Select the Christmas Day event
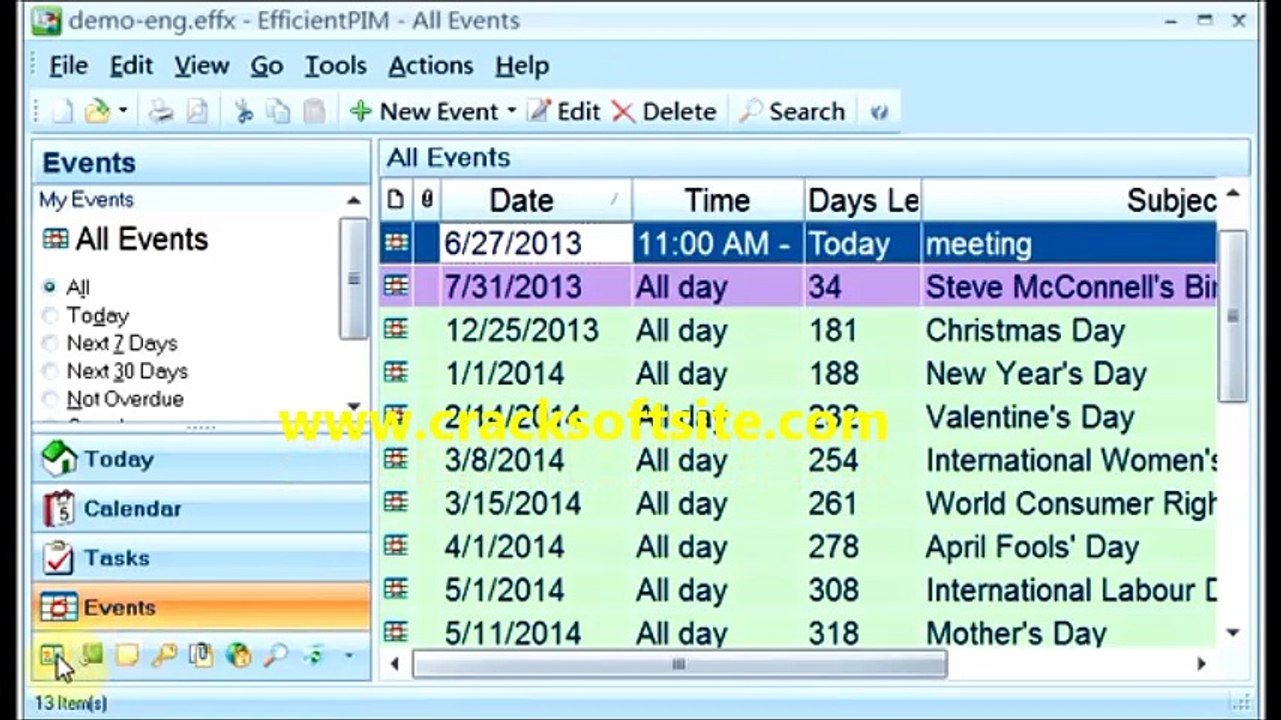This screenshot has width=1281, height=720. coord(798,330)
